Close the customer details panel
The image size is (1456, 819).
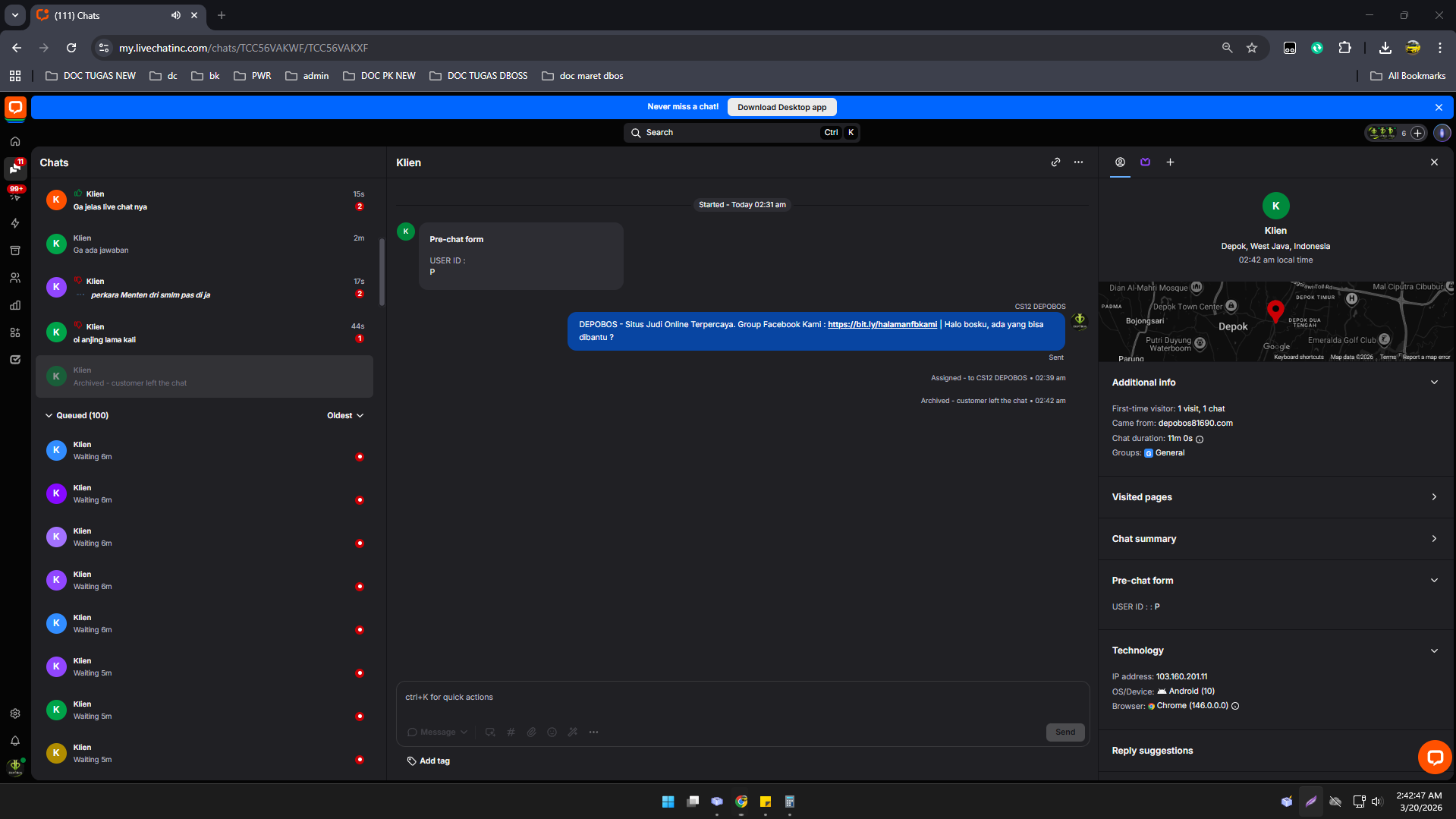(x=1434, y=162)
